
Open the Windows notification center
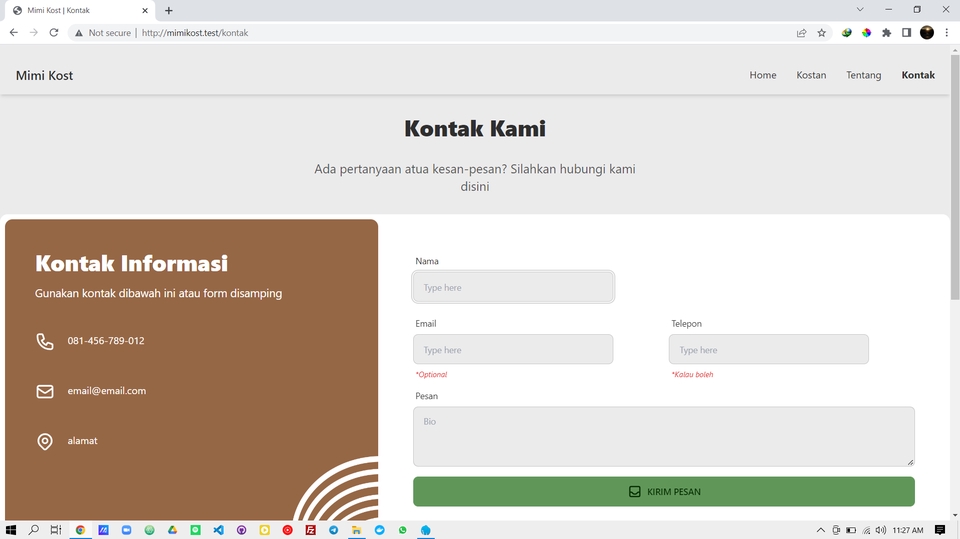pos(940,530)
